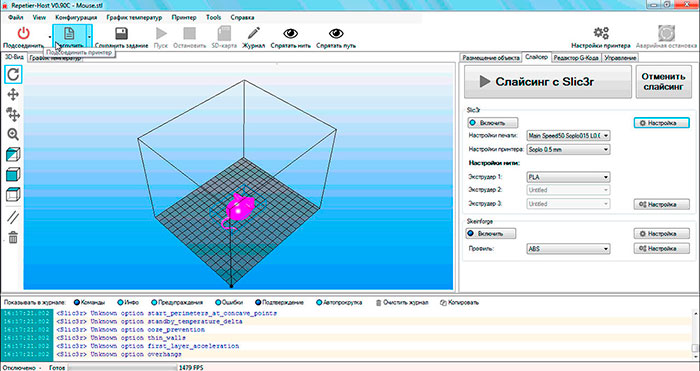700x371 pixels.
Task: Click Очистить журнал button
Action: tap(402, 303)
